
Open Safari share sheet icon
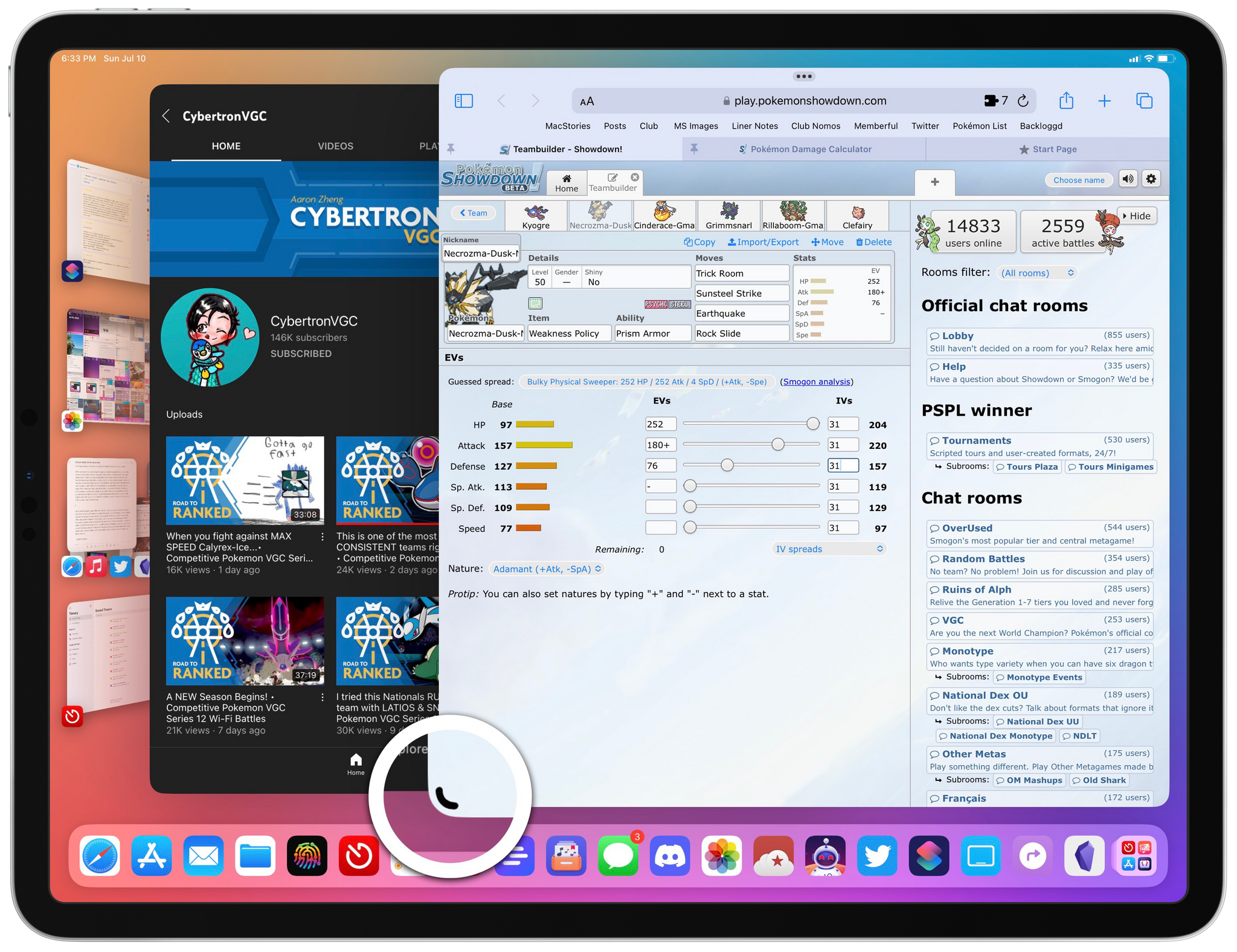pyautogui.click(x=1066, y=100)
